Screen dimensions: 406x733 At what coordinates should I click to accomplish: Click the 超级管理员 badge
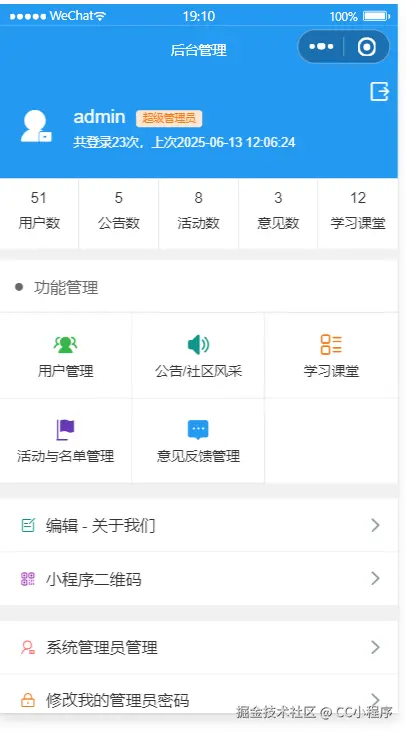click(x=169, y=119)
